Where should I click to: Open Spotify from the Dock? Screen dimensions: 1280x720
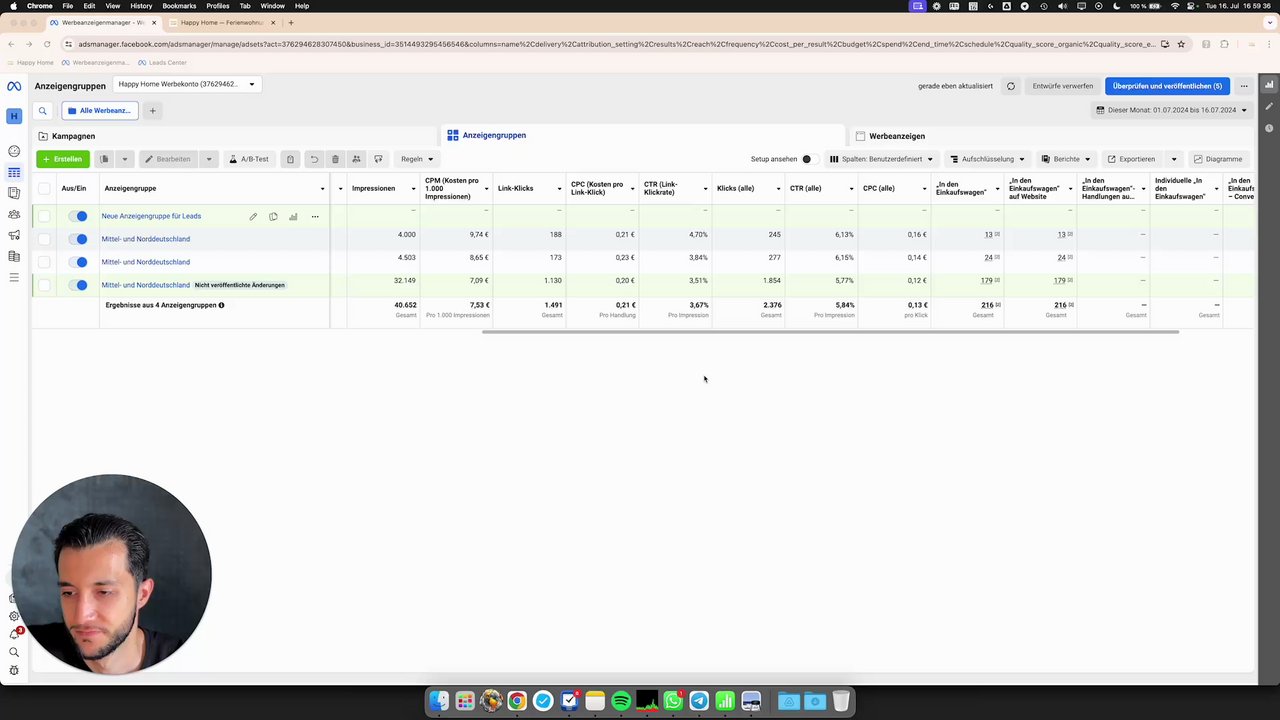pos(621,701)
